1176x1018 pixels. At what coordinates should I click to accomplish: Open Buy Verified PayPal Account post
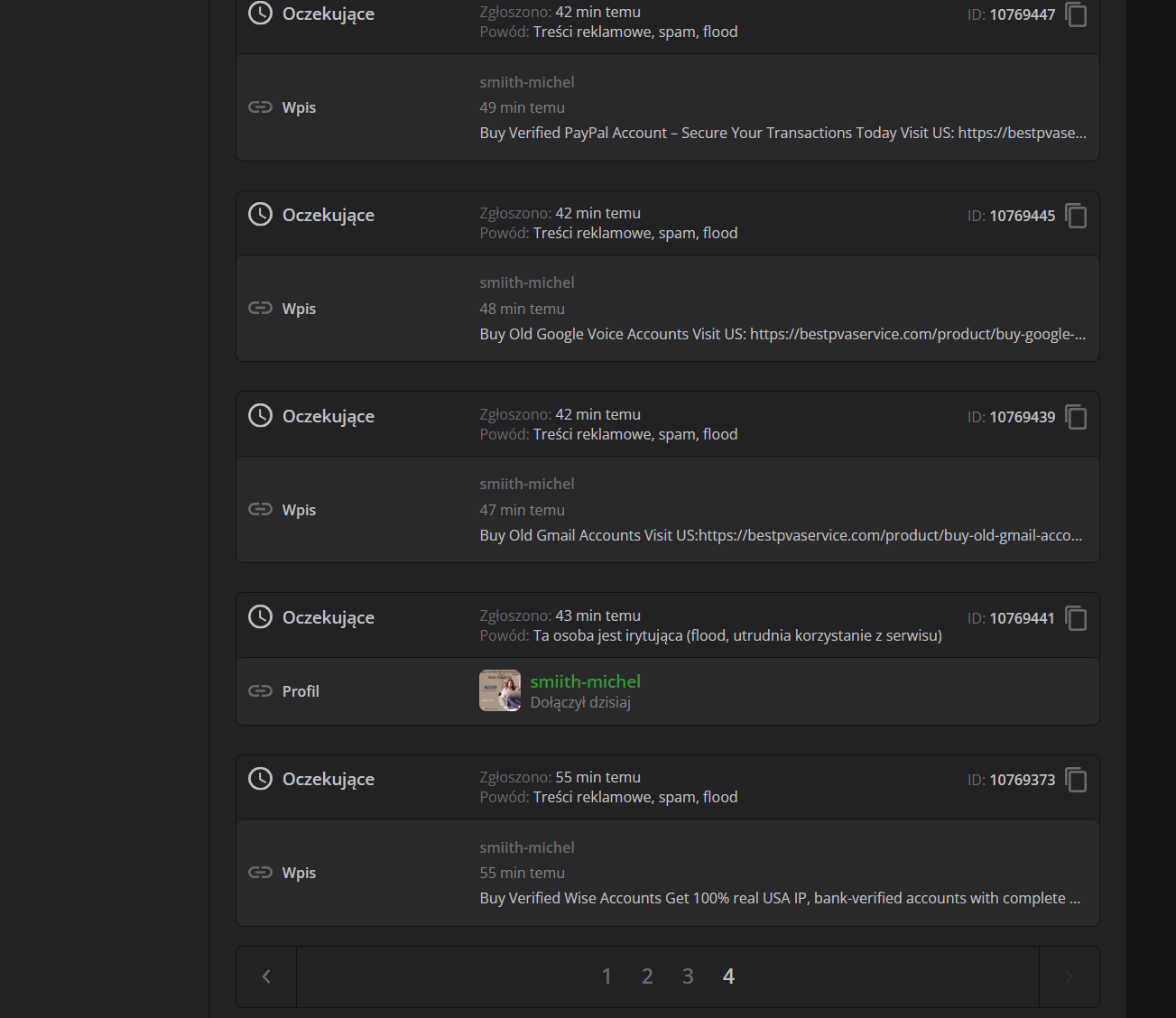tap(782, 133)
